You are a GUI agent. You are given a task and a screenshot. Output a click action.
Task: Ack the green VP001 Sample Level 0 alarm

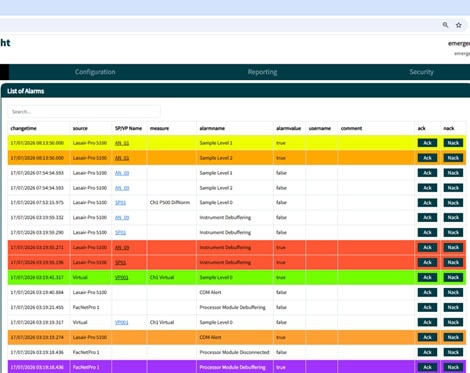coord(427,277)
